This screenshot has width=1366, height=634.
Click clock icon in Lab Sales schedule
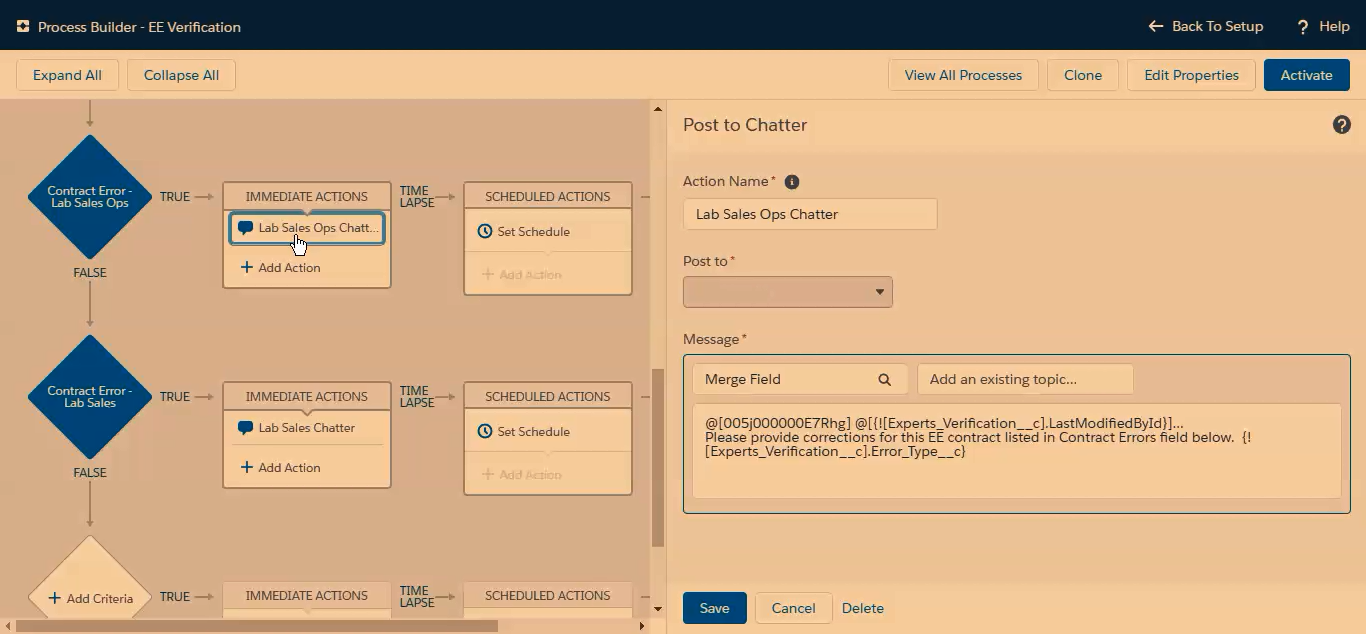(485, 432)
